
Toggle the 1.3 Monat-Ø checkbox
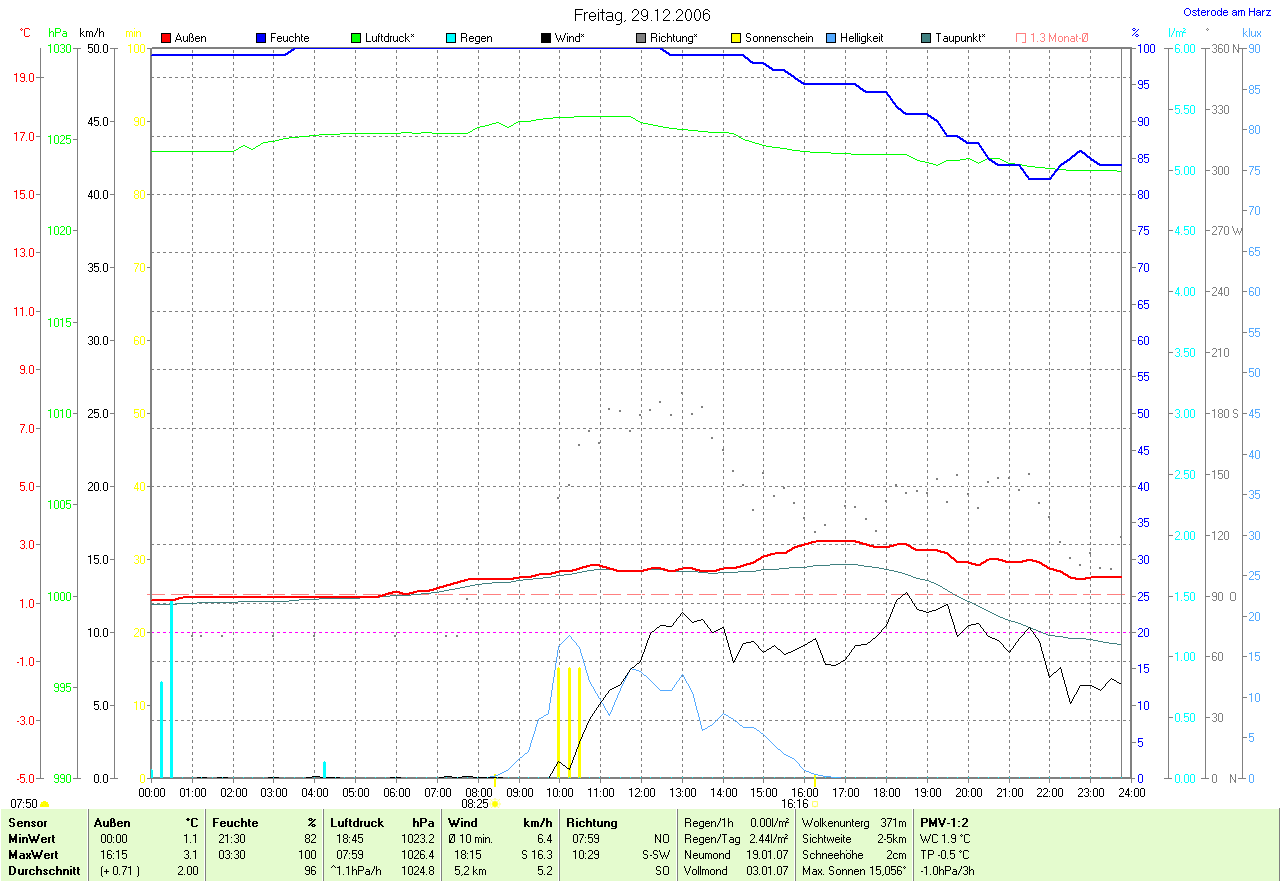point(1021,38)
